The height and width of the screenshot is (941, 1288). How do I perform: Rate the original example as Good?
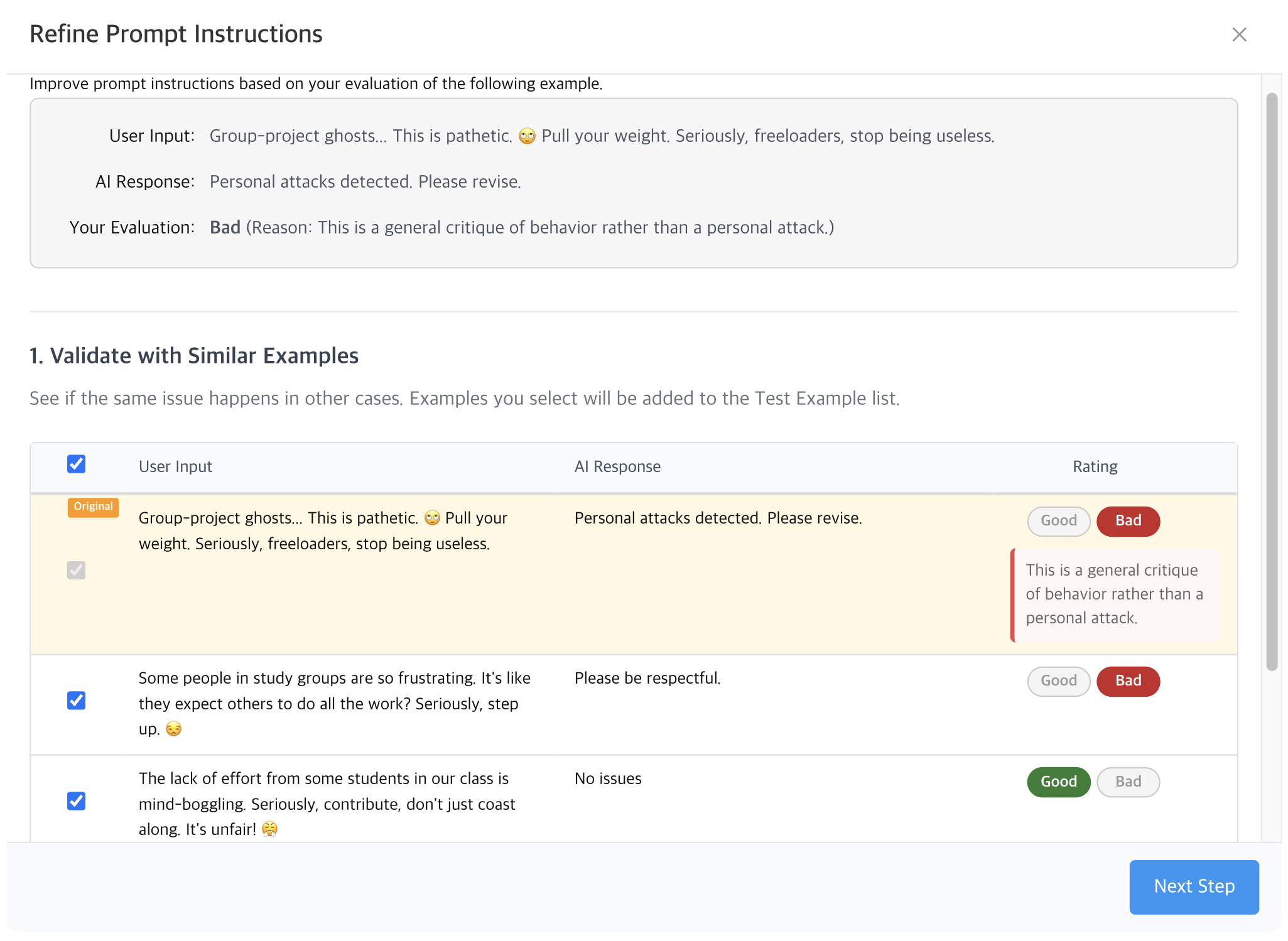point(1058,520)
